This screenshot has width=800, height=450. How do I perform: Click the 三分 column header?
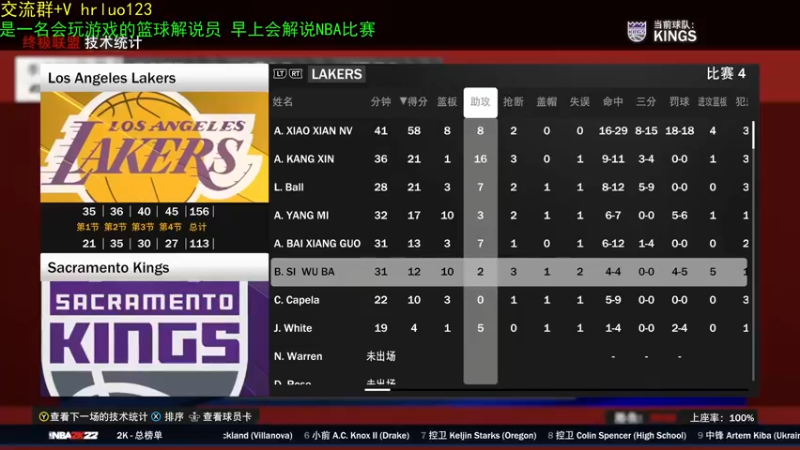[646, 102]
